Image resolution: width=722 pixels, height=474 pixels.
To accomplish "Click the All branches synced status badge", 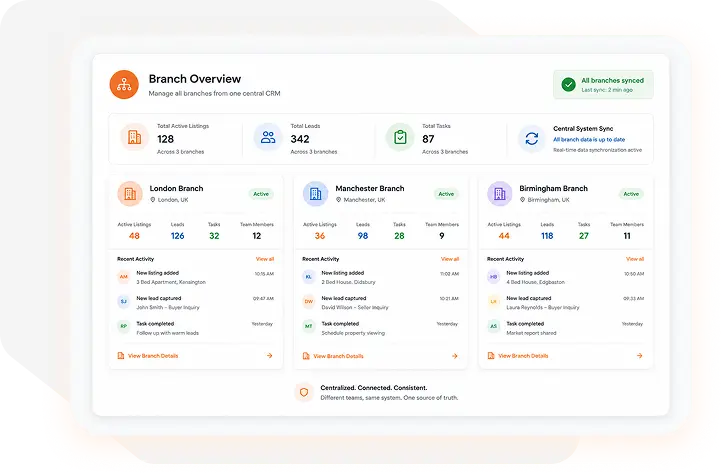I will tap(603, 85).
